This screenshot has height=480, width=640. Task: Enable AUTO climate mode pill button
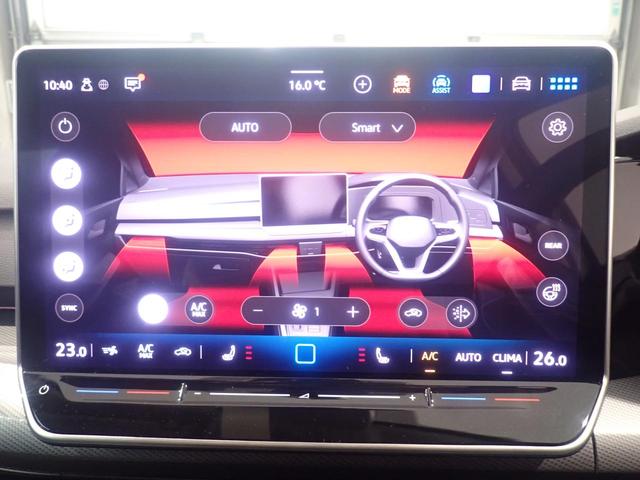(245, 127)
